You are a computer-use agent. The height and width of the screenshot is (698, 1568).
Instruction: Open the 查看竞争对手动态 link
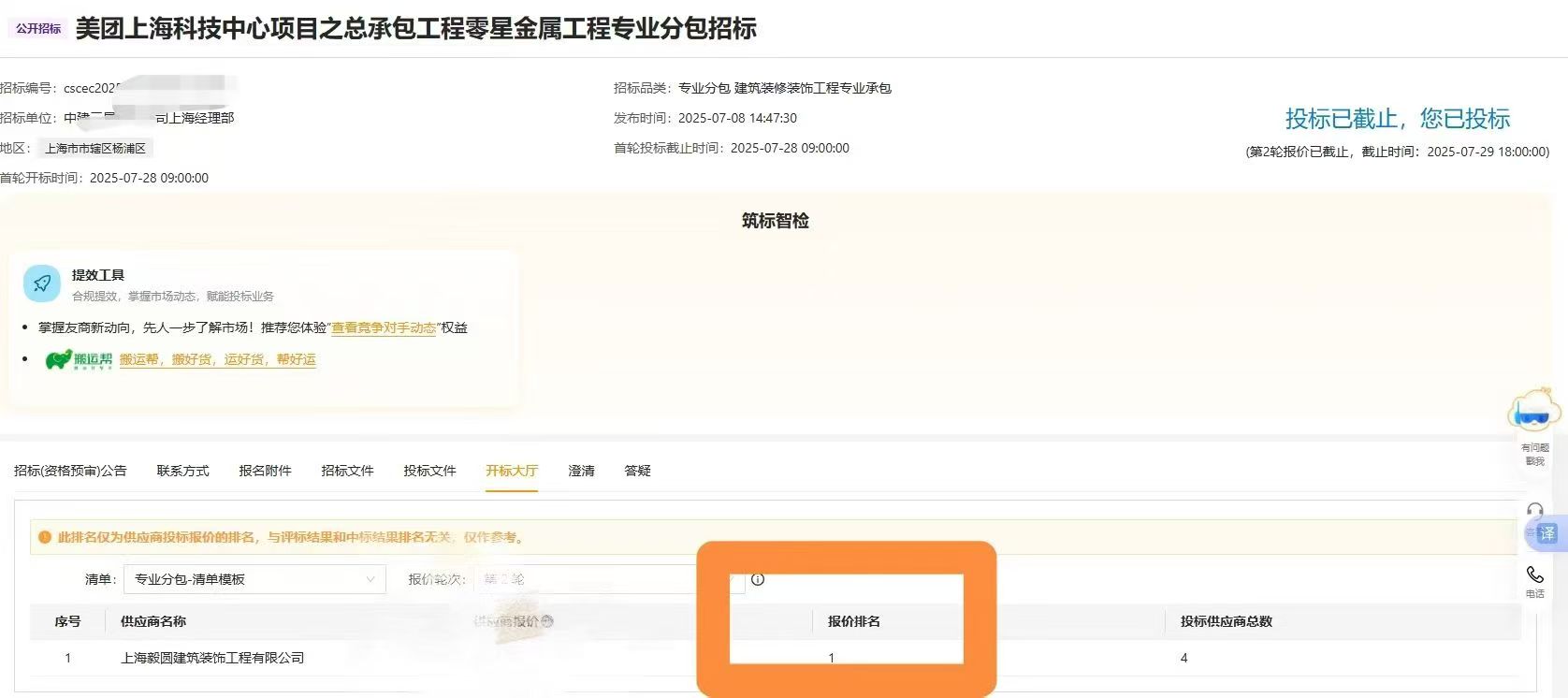coord(384,327)
